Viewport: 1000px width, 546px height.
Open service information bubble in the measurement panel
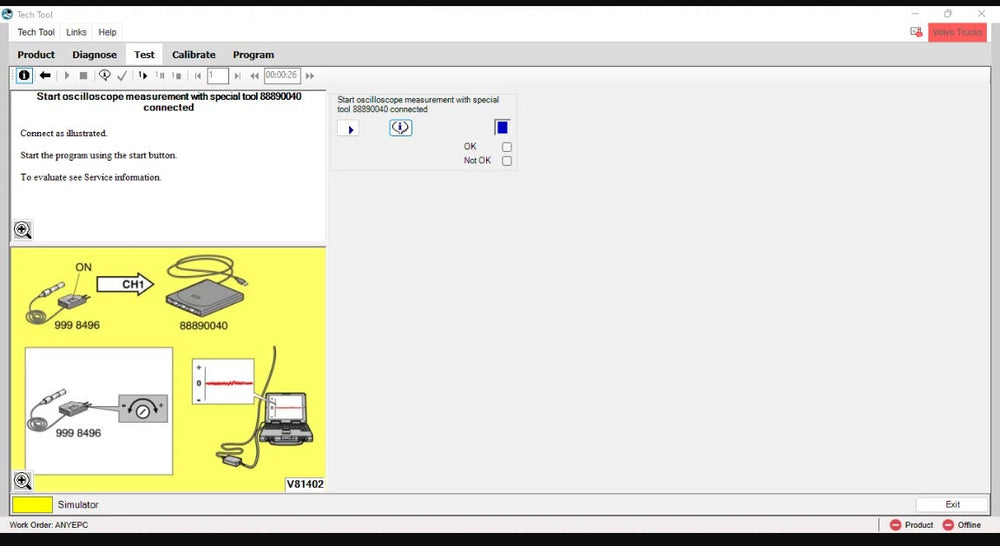point(400,128)
